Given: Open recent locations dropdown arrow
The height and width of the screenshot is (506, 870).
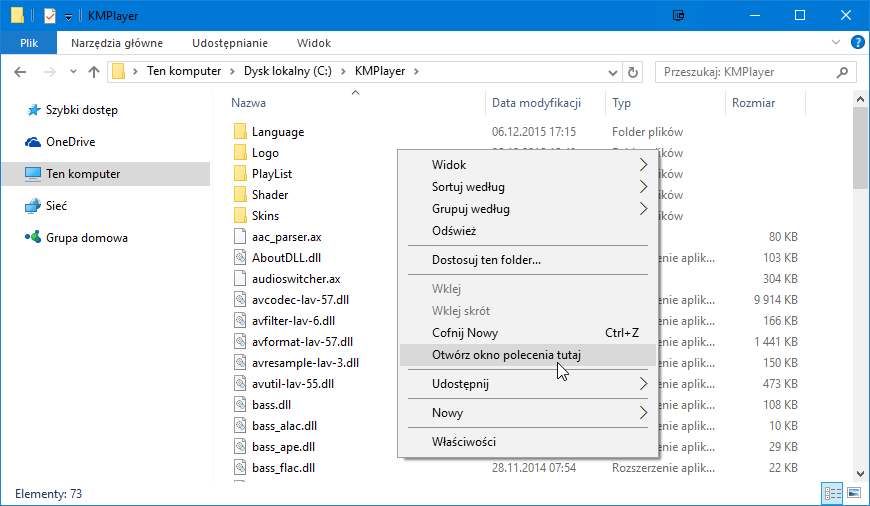Looking at the screenshot, I should (x=73, y=72).
